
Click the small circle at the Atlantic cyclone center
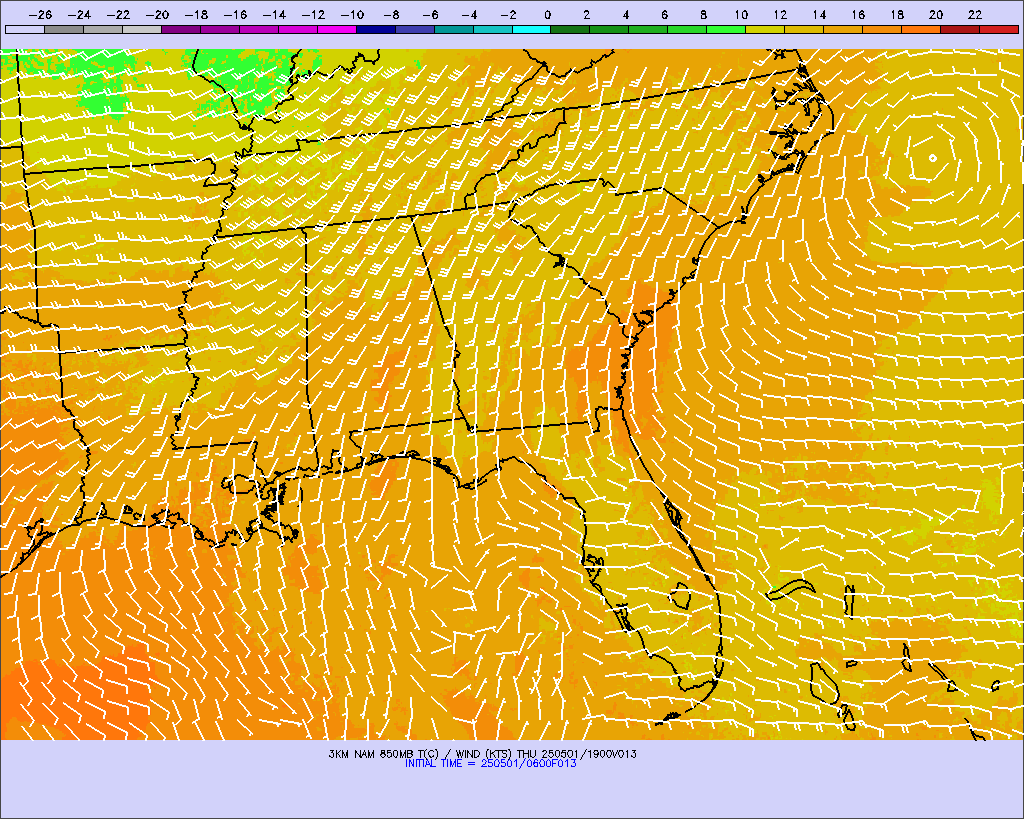[933, 158]
